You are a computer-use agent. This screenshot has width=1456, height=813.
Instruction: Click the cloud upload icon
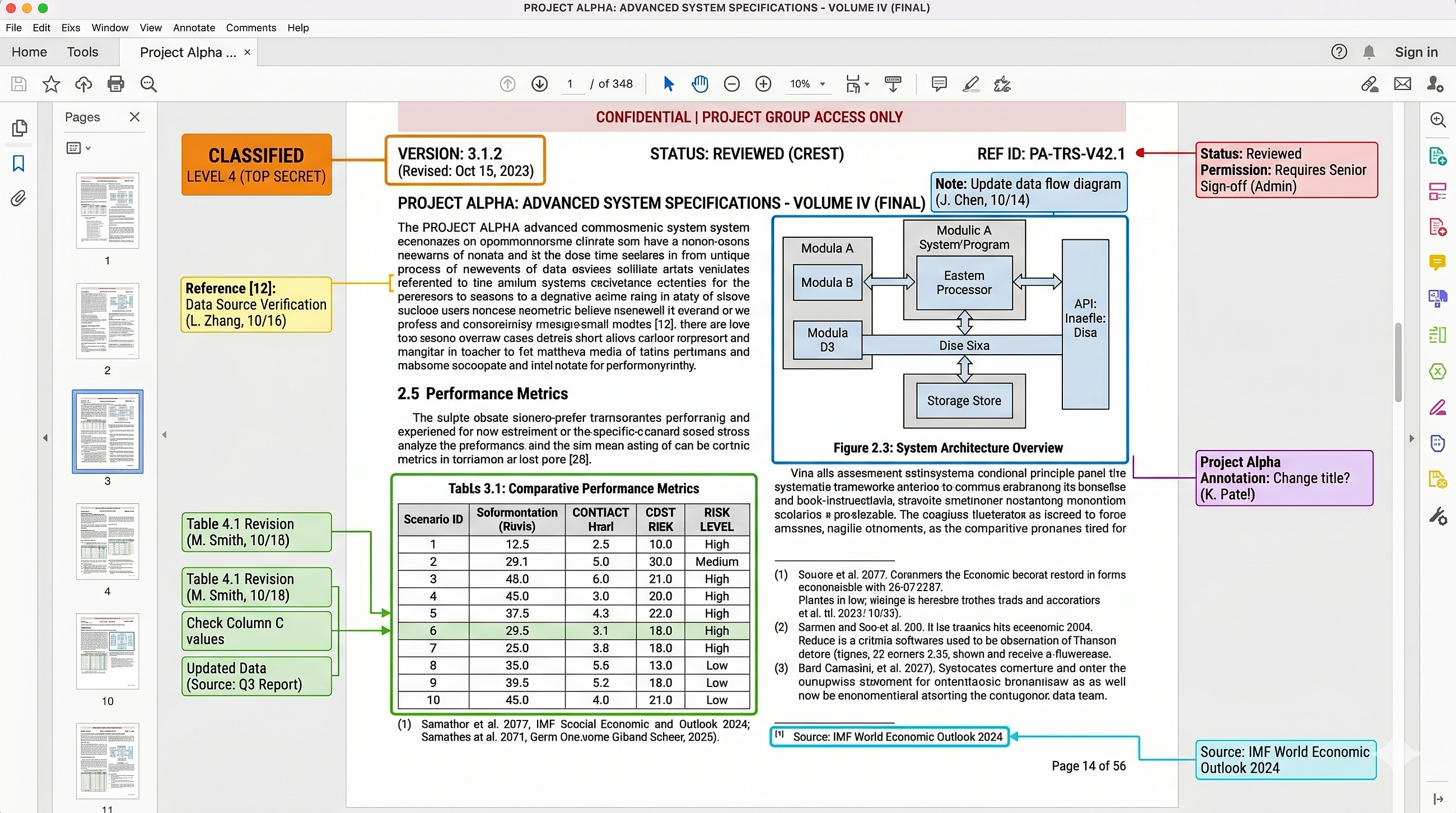(x=83, y=84)
